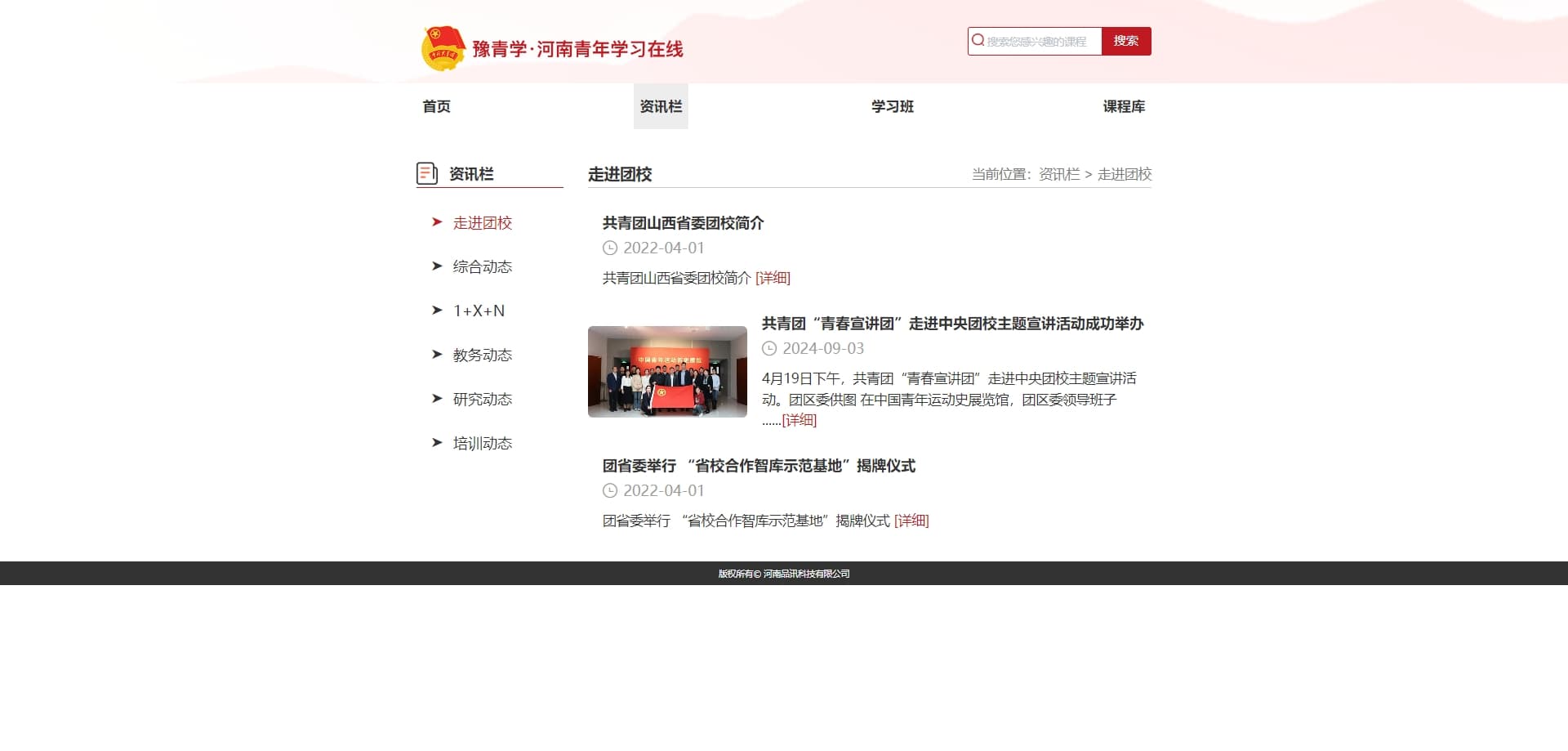
Task: Go to the 首页 navigation tab
Action: pos(436,106)
